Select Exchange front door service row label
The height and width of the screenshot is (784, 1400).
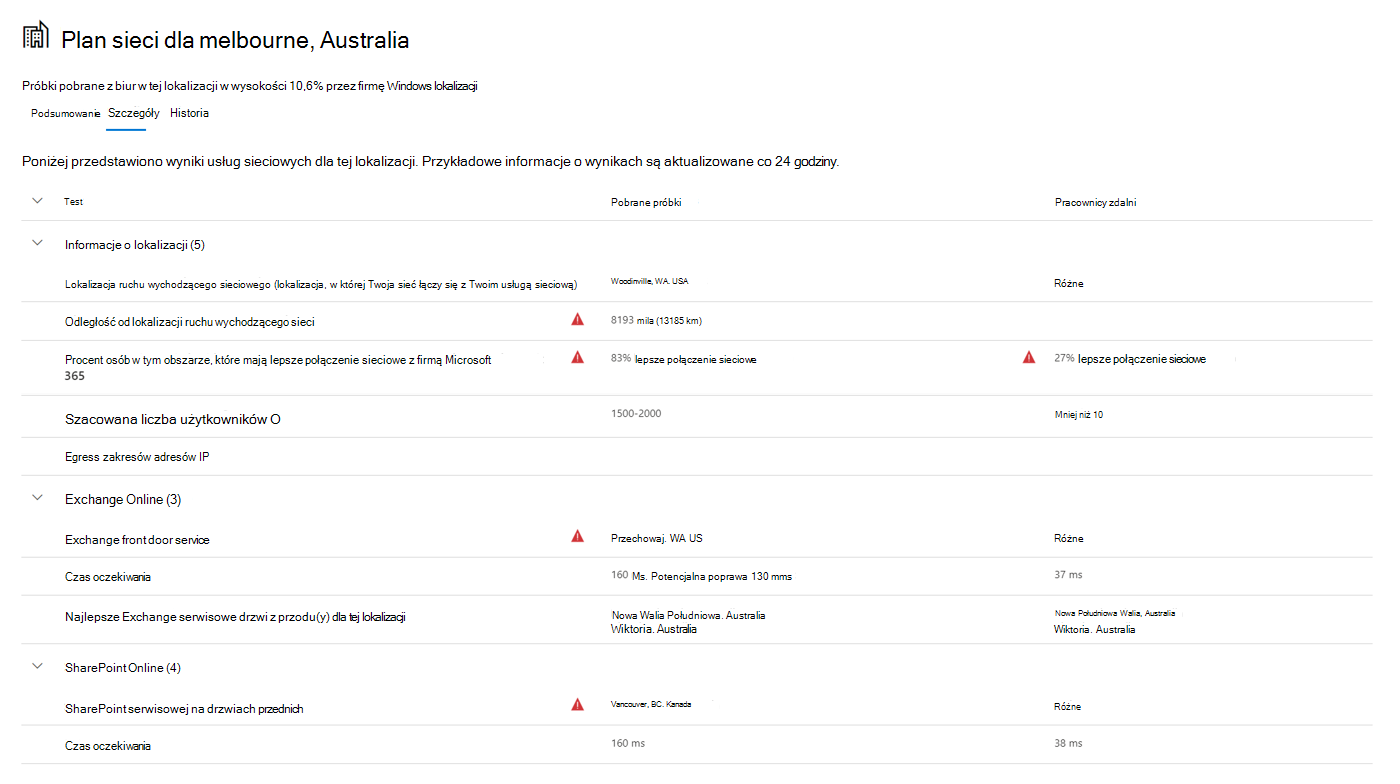tap(137, 540)
